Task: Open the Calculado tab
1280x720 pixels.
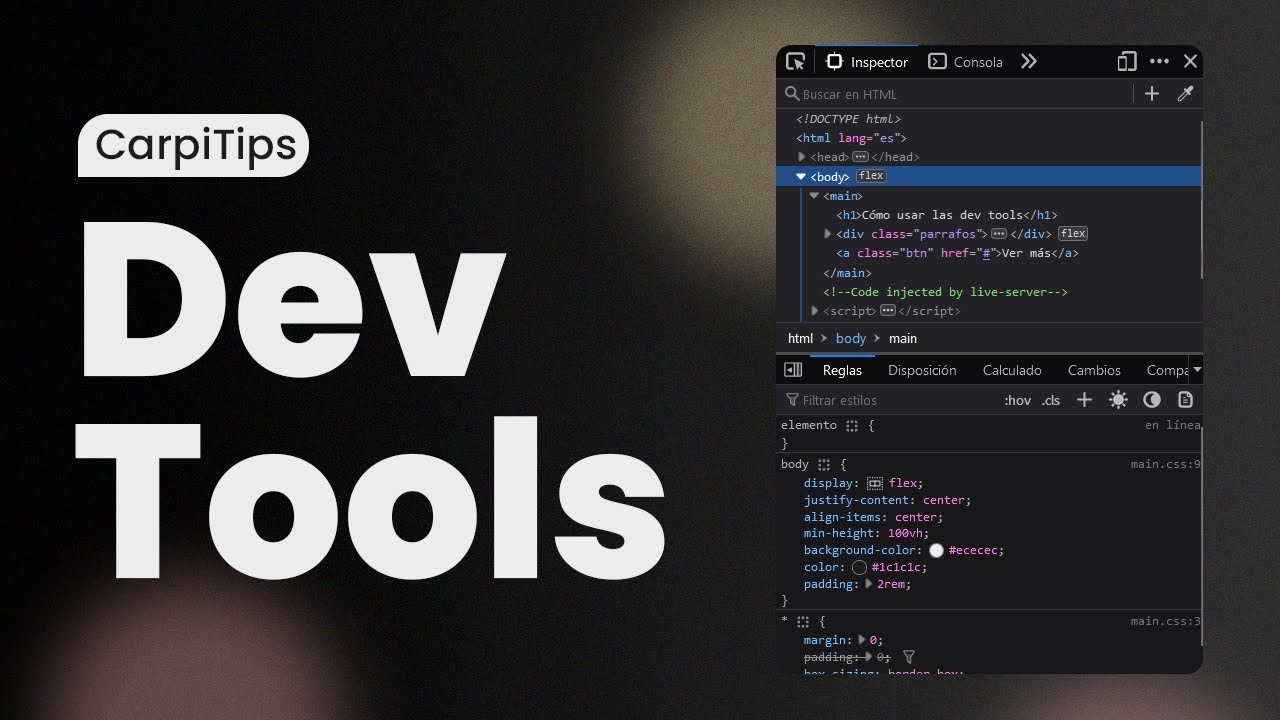Action: [1012, 370]
